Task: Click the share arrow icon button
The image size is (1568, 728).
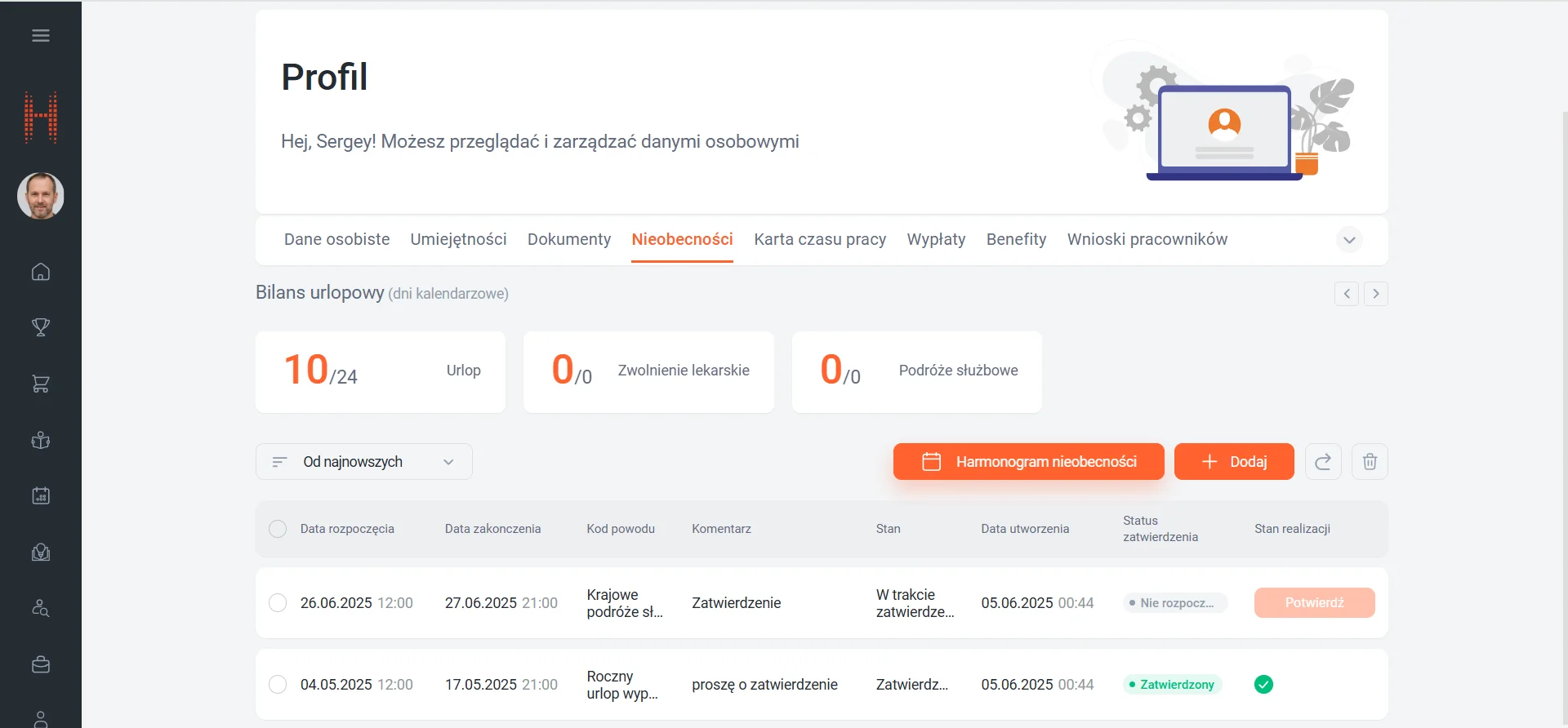Action: [1323, 462]
